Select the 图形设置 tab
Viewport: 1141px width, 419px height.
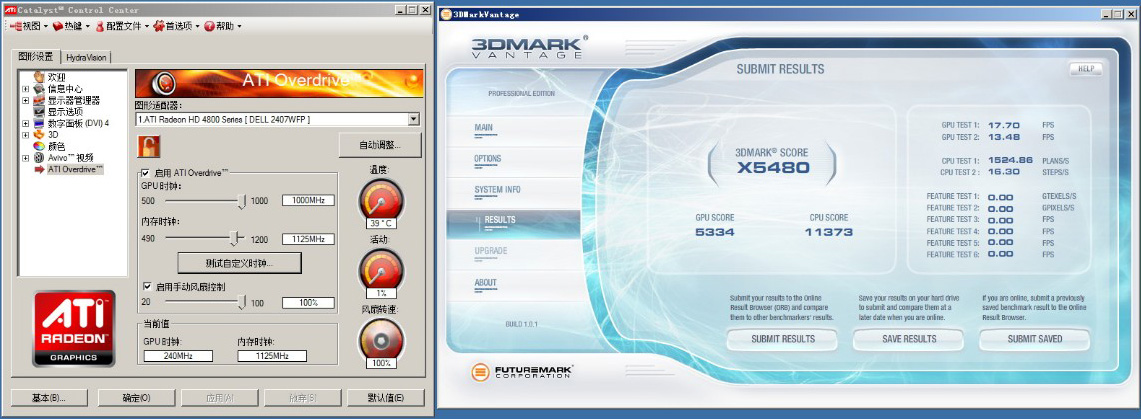(x=36, y=56)
